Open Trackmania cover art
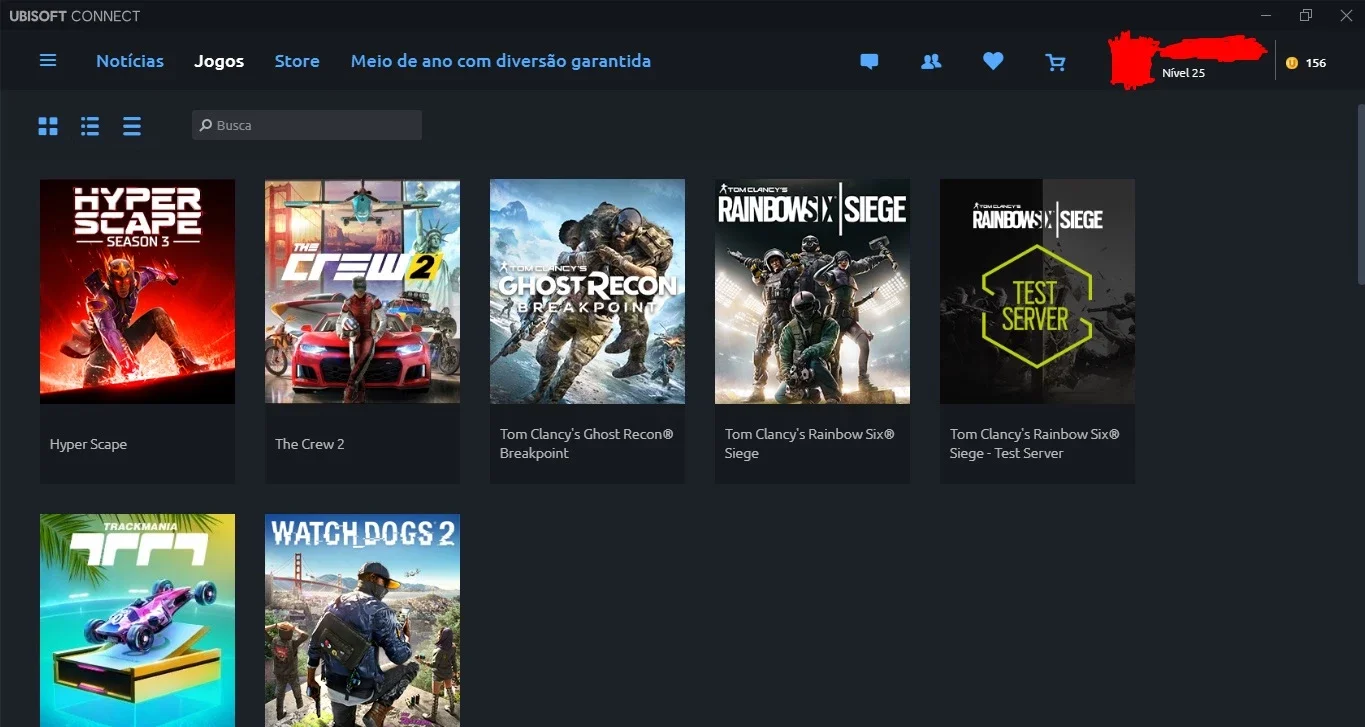Screen dimensions: 1365x727 138,620
